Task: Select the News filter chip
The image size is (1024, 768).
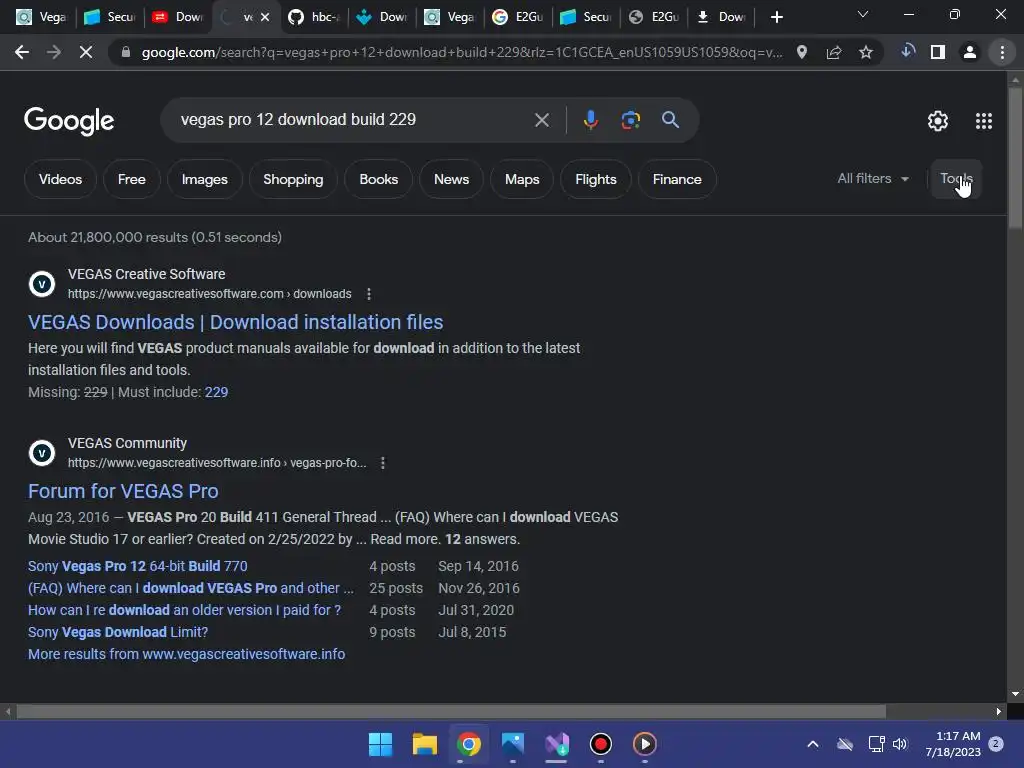Action: coord(451,179)
